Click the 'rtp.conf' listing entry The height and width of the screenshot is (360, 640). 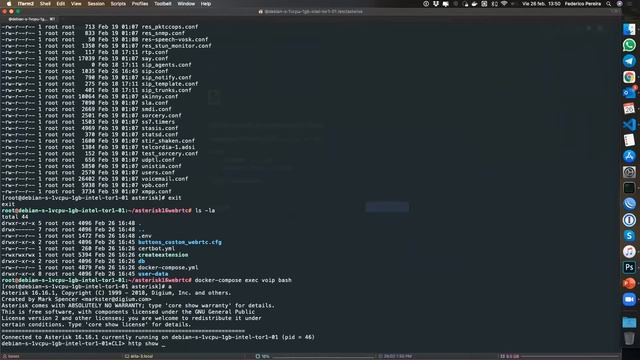coord(155,52)
